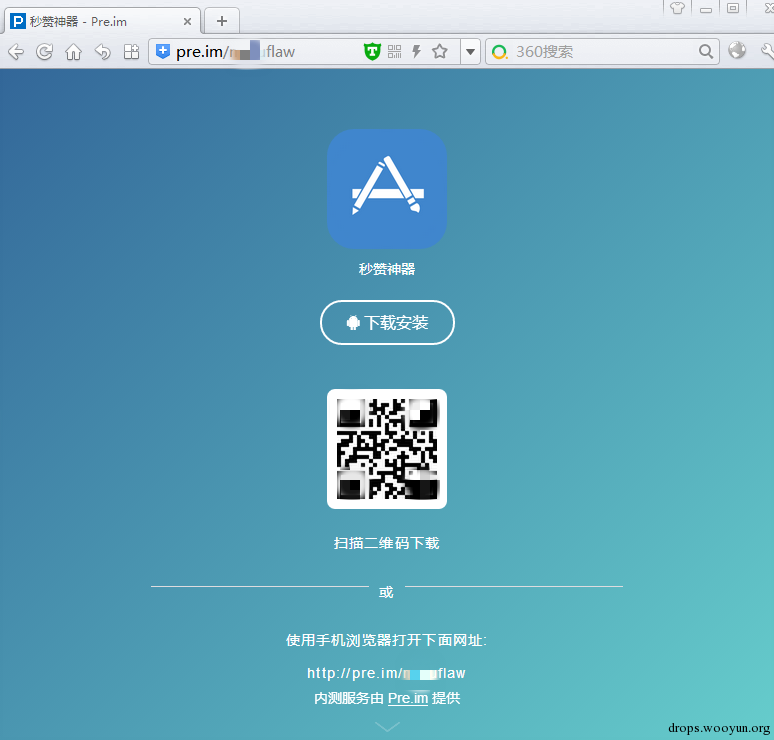Open the http://pre.im/ flaw URL text
The width and height of the screenshot is (774, 740).
pos(386,673)
